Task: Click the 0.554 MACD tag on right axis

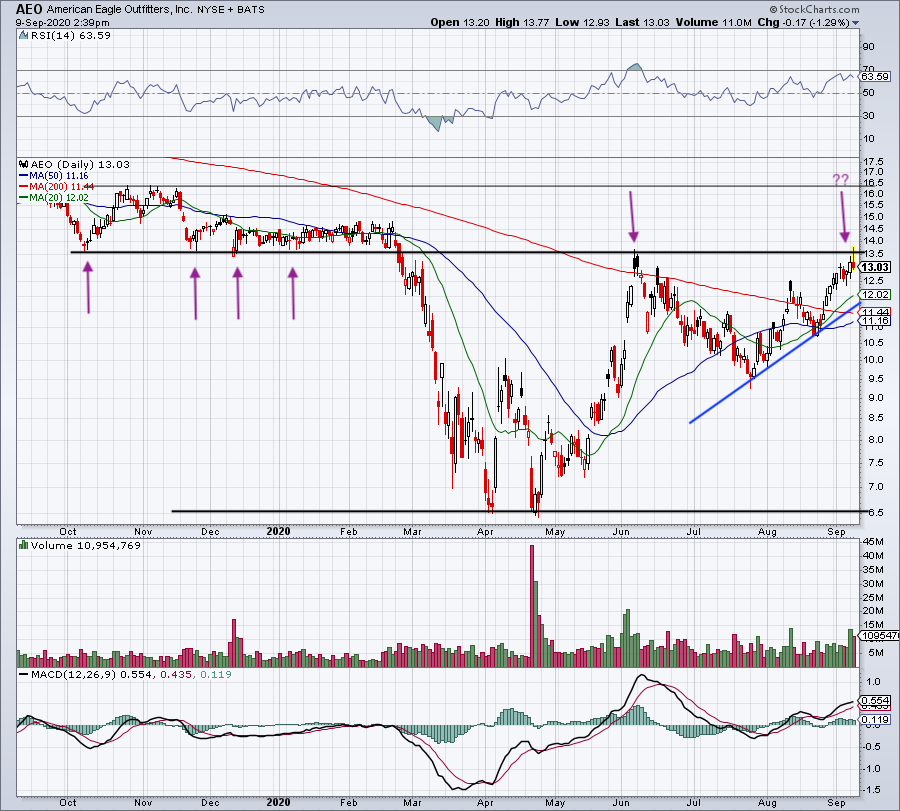Action: (x=875, y=701)
